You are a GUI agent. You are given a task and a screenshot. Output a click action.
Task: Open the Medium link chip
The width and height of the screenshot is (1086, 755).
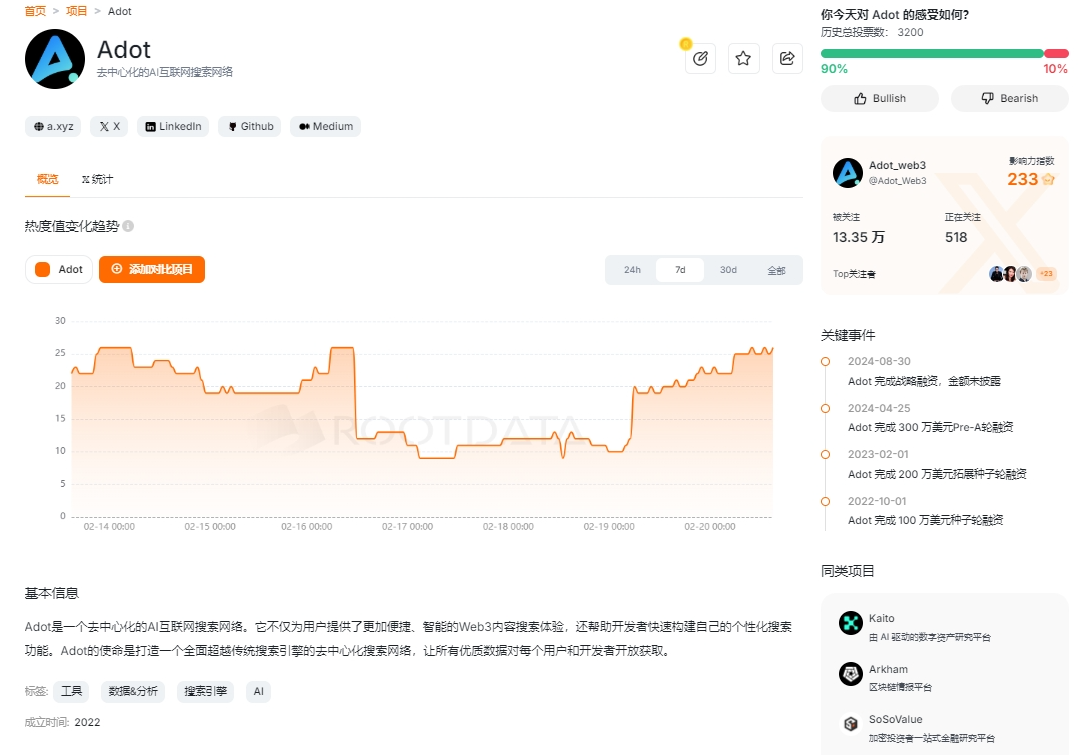pos(326,126)
